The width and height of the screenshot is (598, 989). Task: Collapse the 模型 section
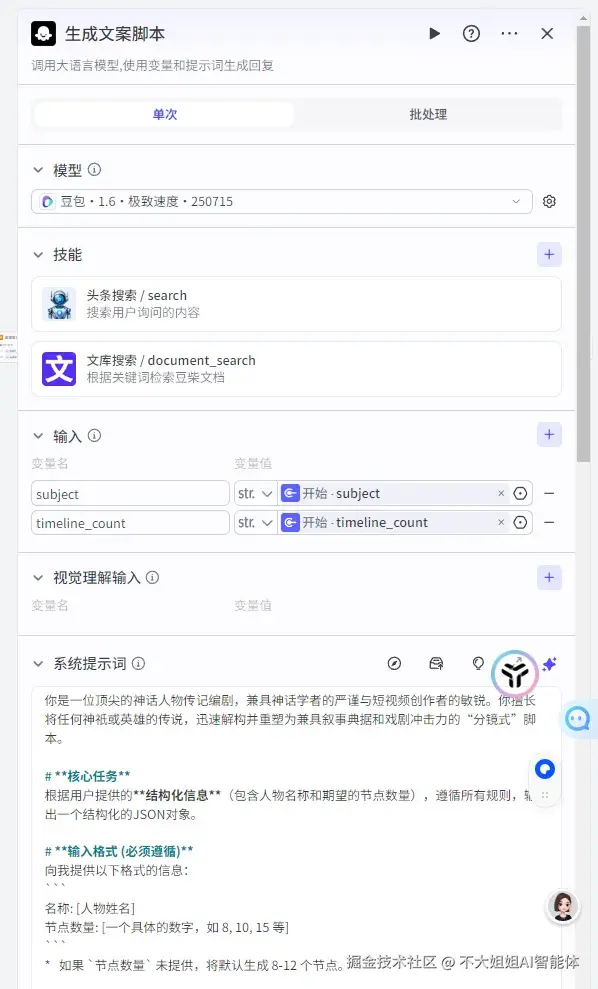pos(38,170)
